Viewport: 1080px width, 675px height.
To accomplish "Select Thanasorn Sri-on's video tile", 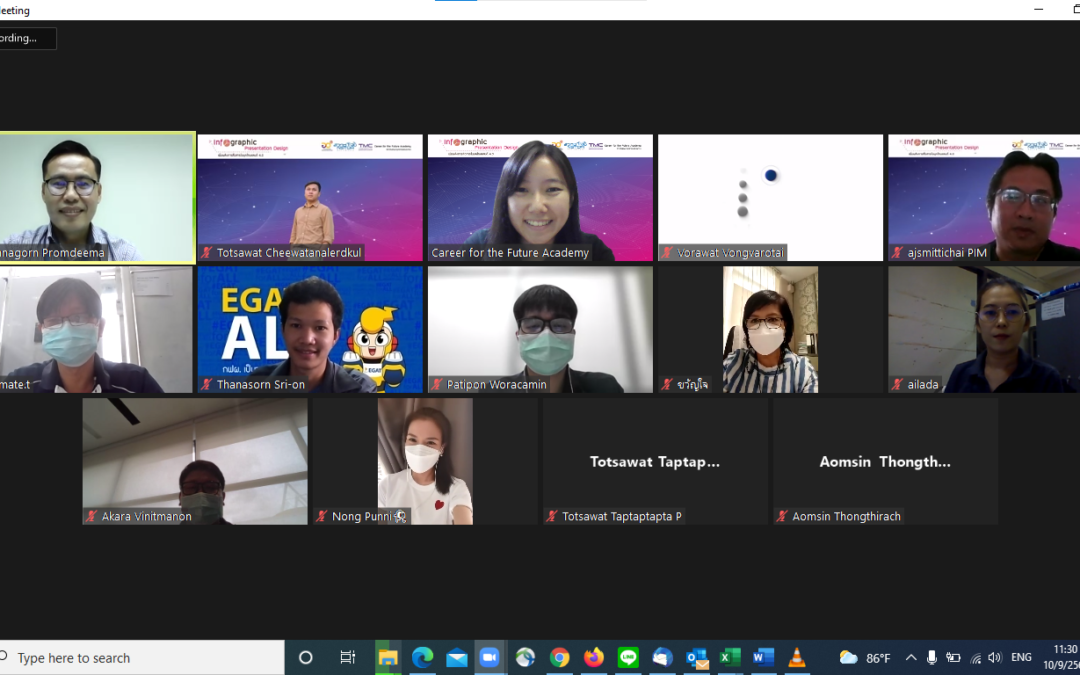I will click(310, 329).
